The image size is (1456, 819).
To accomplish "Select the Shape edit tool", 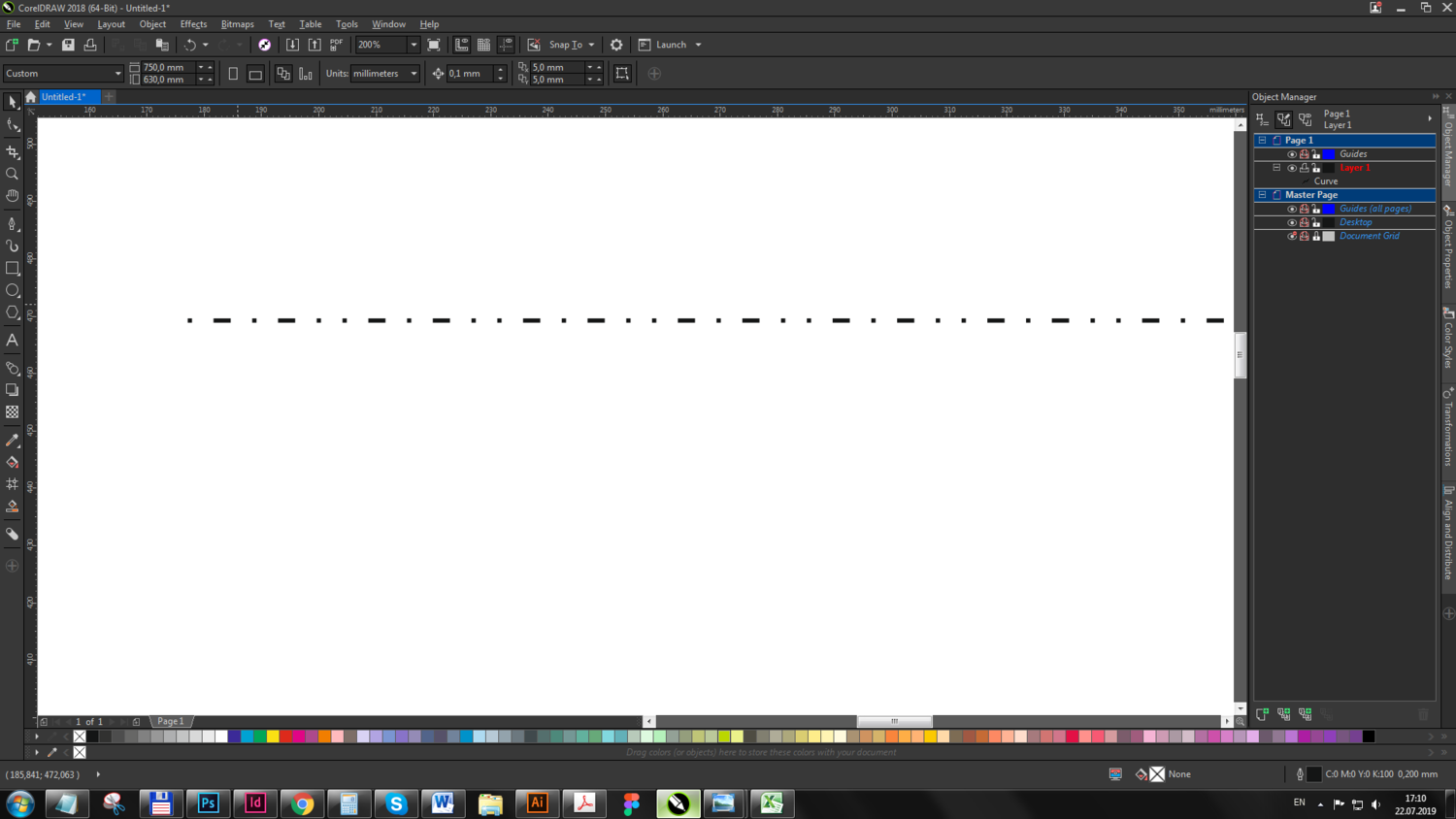I will [x=13, y=126].
